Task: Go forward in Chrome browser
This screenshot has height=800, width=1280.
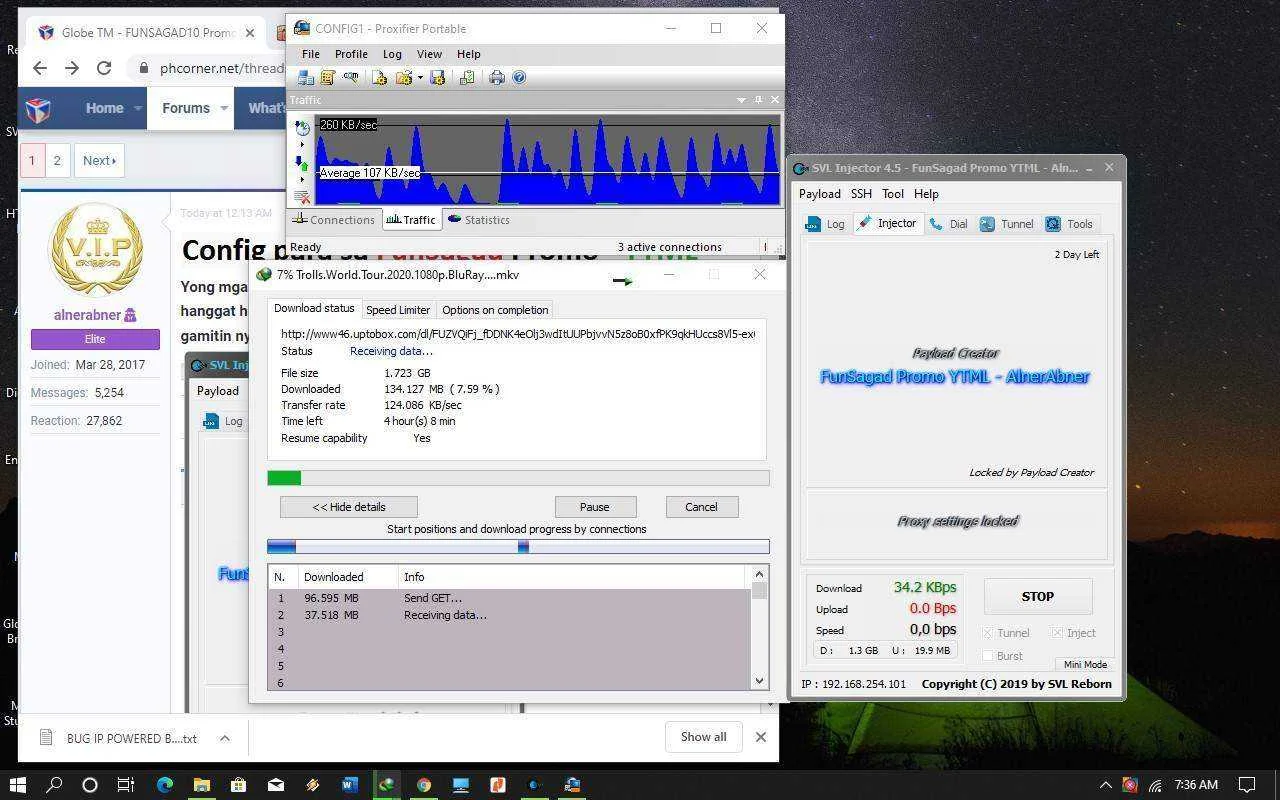Action: 72,68
